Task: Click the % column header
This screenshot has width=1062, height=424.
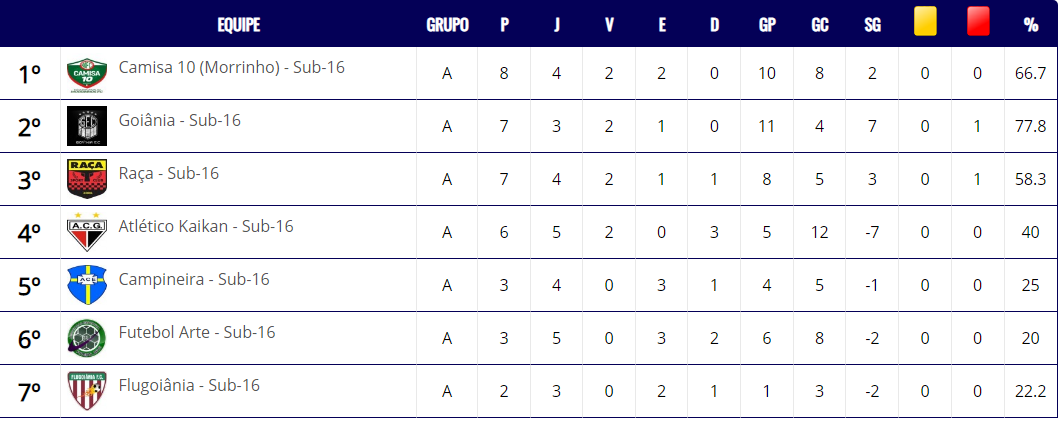Action: (1031, 25)
